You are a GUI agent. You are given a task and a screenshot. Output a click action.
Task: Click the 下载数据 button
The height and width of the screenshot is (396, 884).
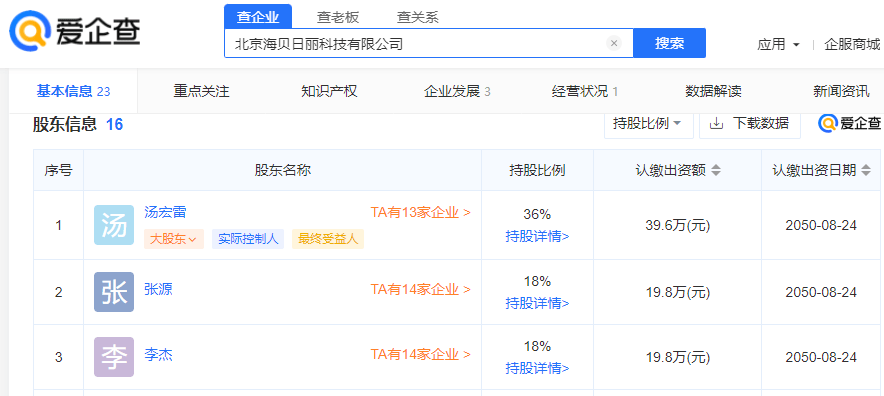pyautogui.click(x=750, y=124)
